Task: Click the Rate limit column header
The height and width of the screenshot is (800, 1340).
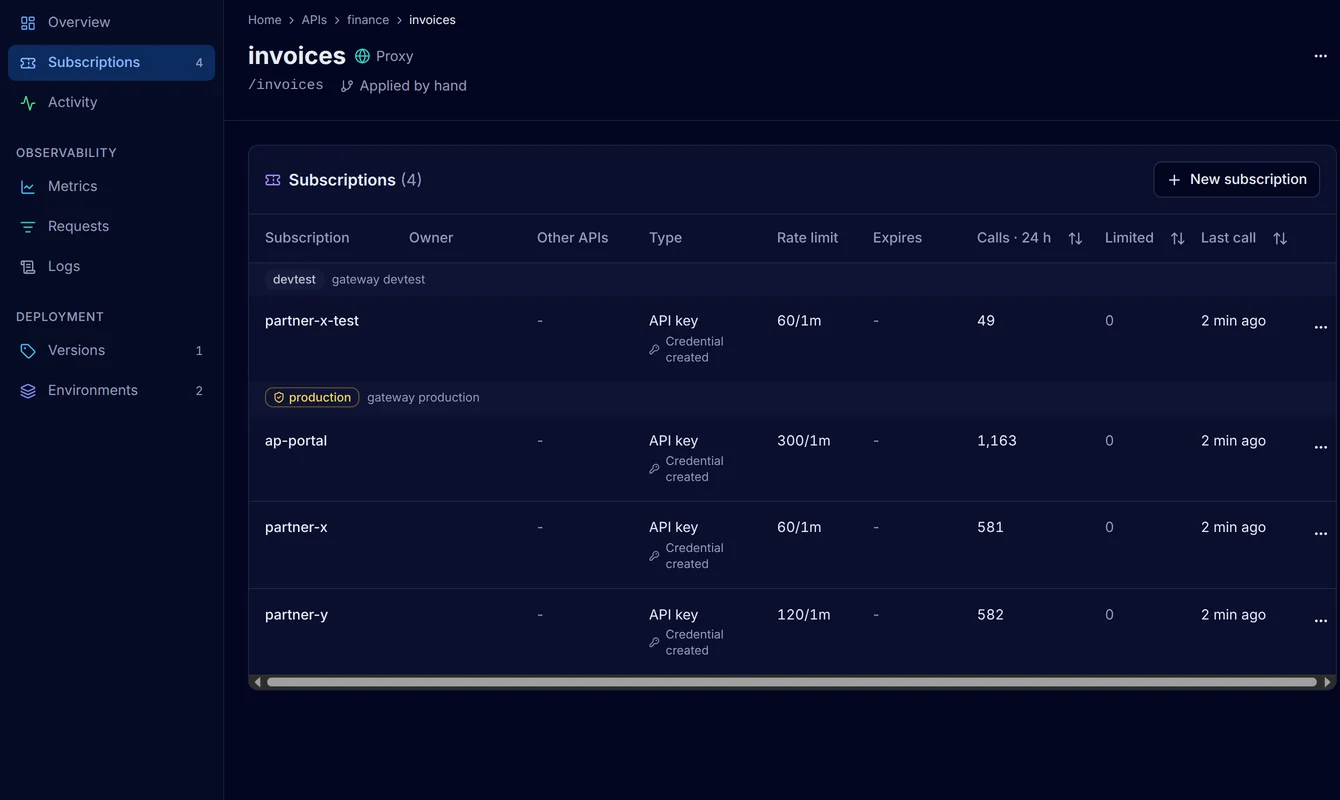Action: point(807,238)
